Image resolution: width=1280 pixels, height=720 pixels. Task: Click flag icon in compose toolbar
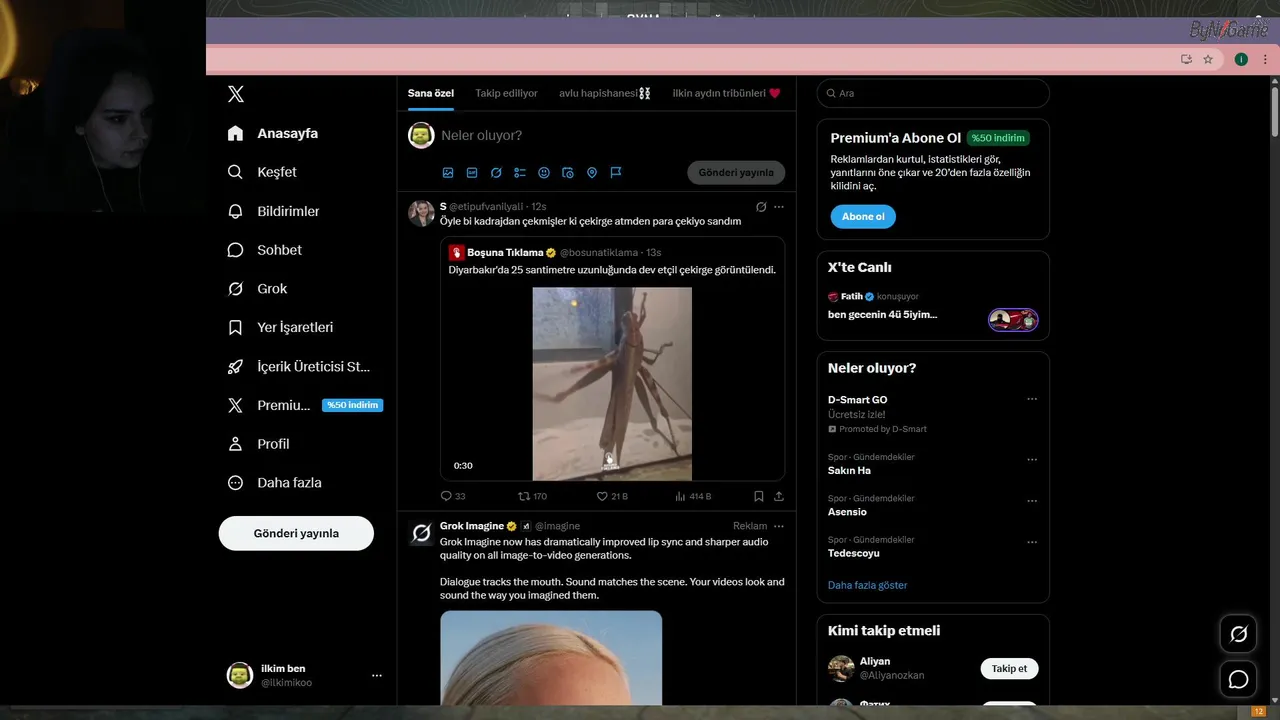click(x=616, y=172)
